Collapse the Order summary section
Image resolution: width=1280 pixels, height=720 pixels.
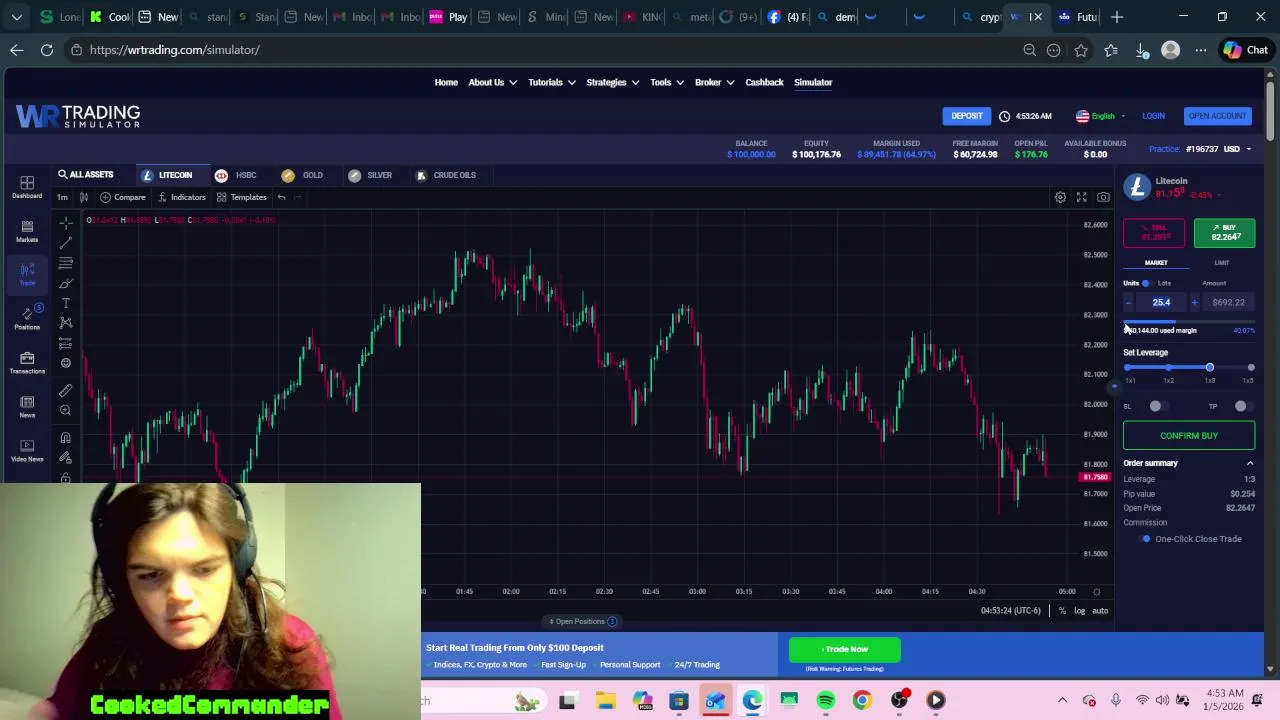tap(1250, 463)
